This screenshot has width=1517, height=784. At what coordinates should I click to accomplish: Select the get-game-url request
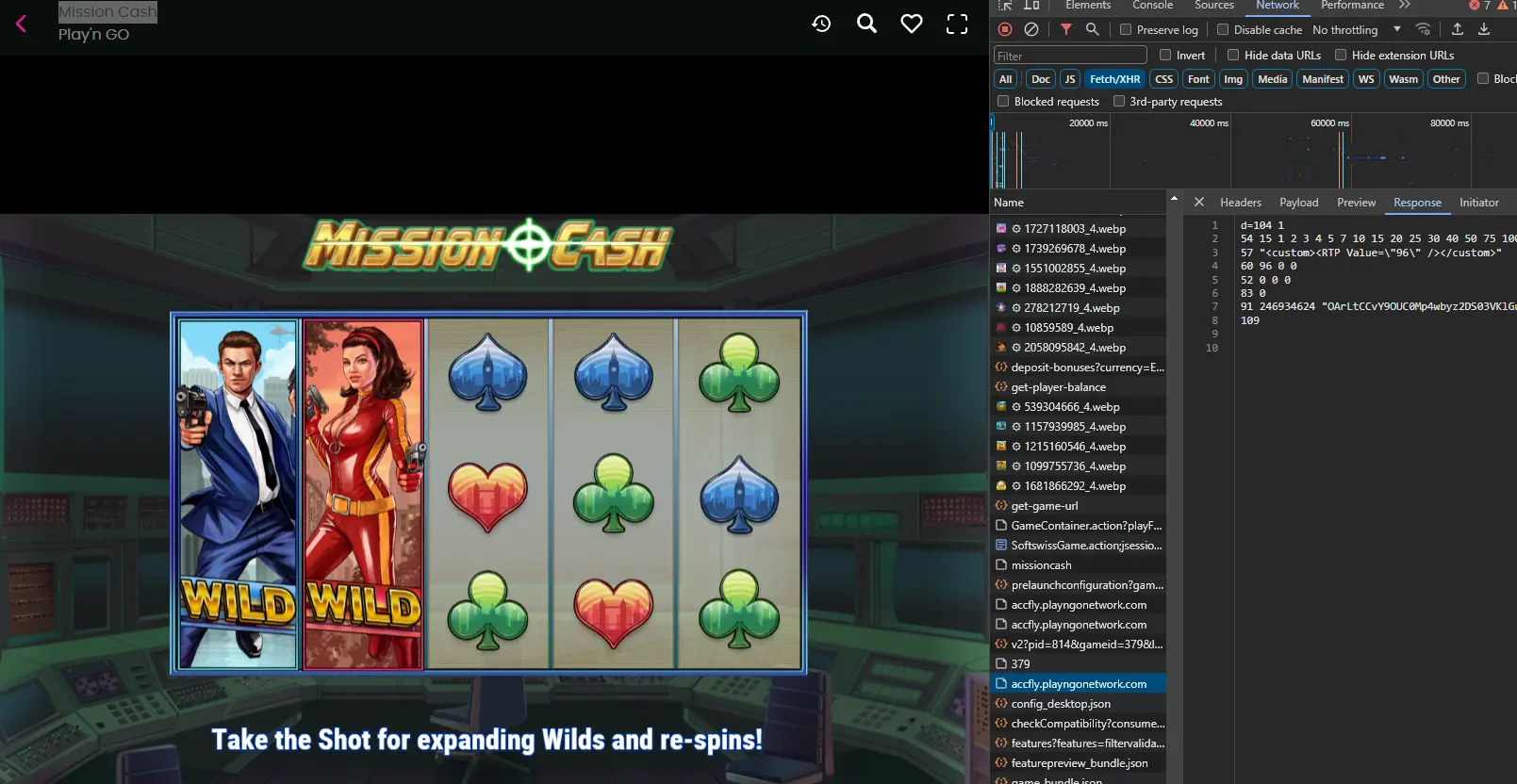pos(1080,506)
